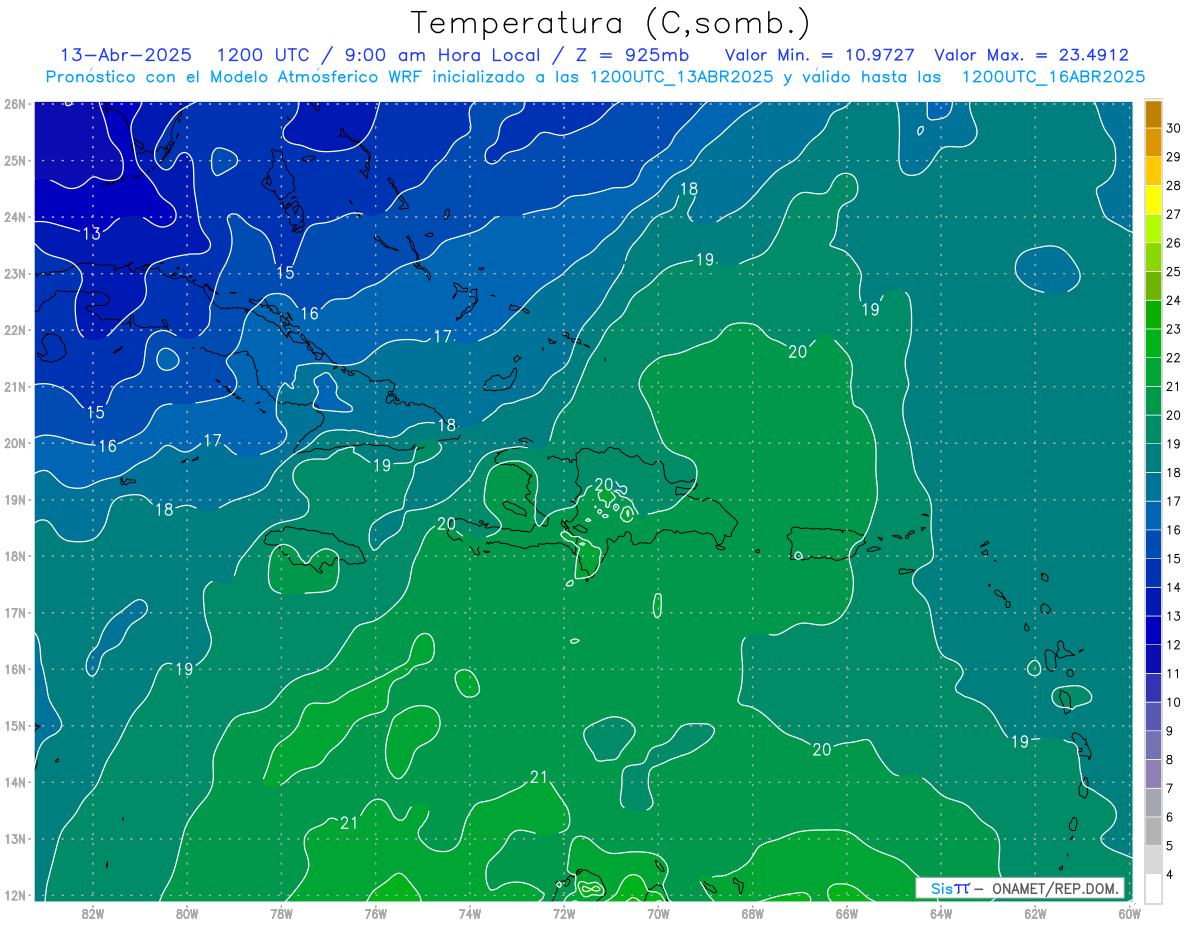Click latitude axis label "24N"
1200x927 pixels.
pos(14,217)
